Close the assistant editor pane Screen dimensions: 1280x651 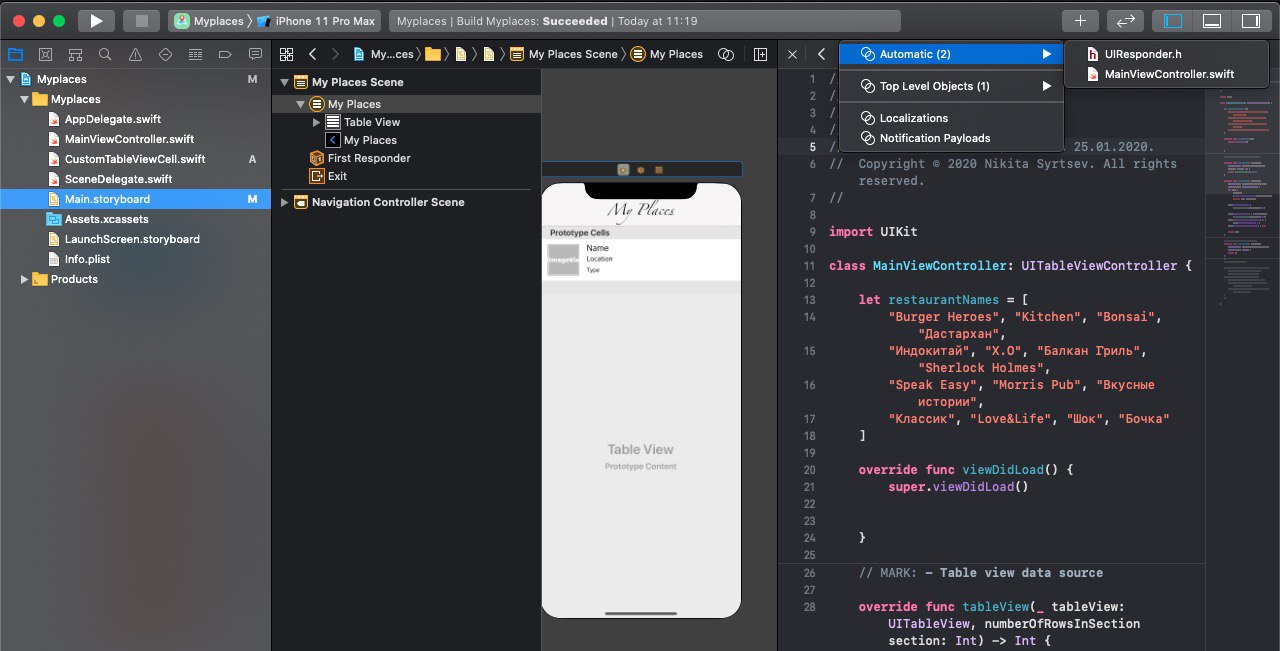pos(792,54)
